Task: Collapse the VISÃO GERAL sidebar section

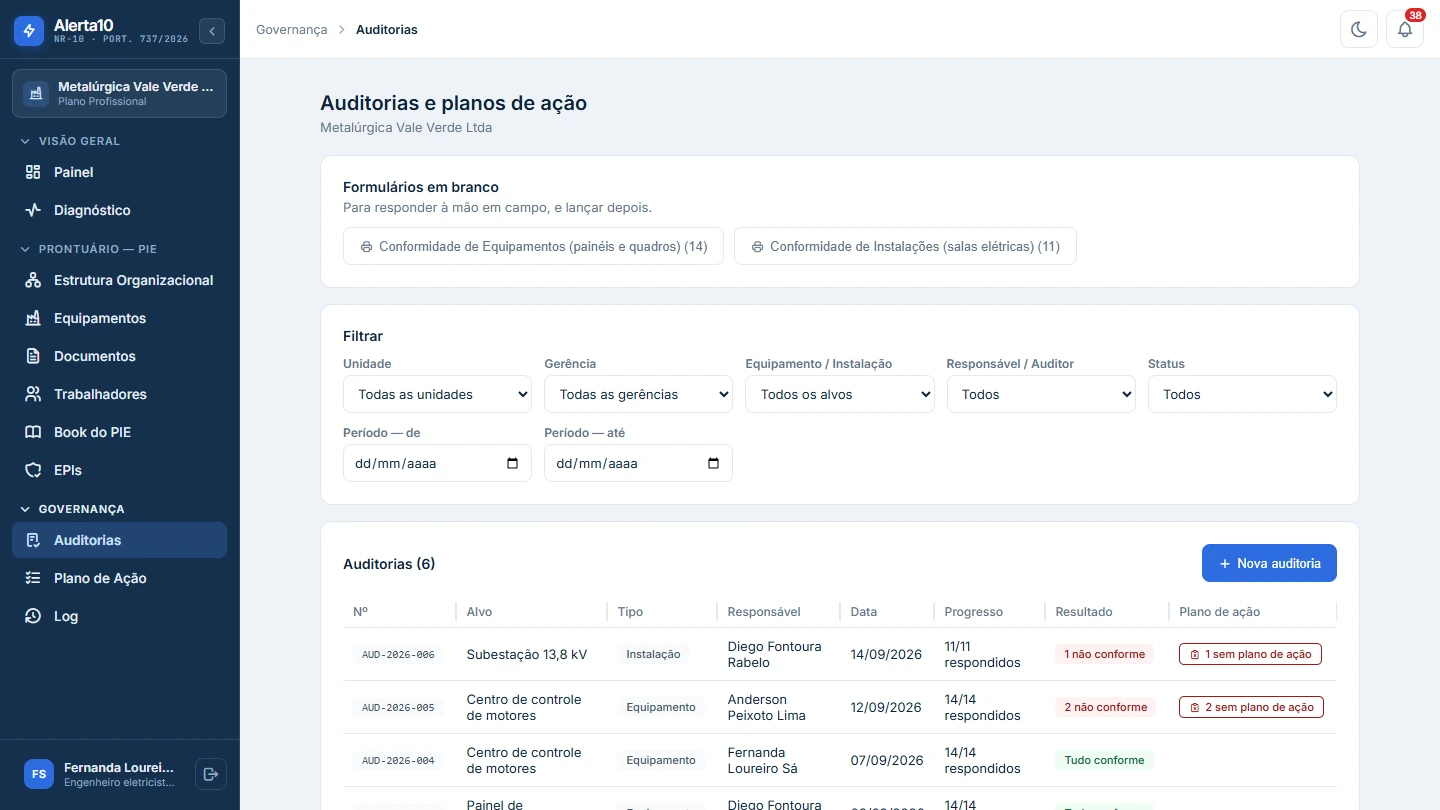Action: point(70,141)
